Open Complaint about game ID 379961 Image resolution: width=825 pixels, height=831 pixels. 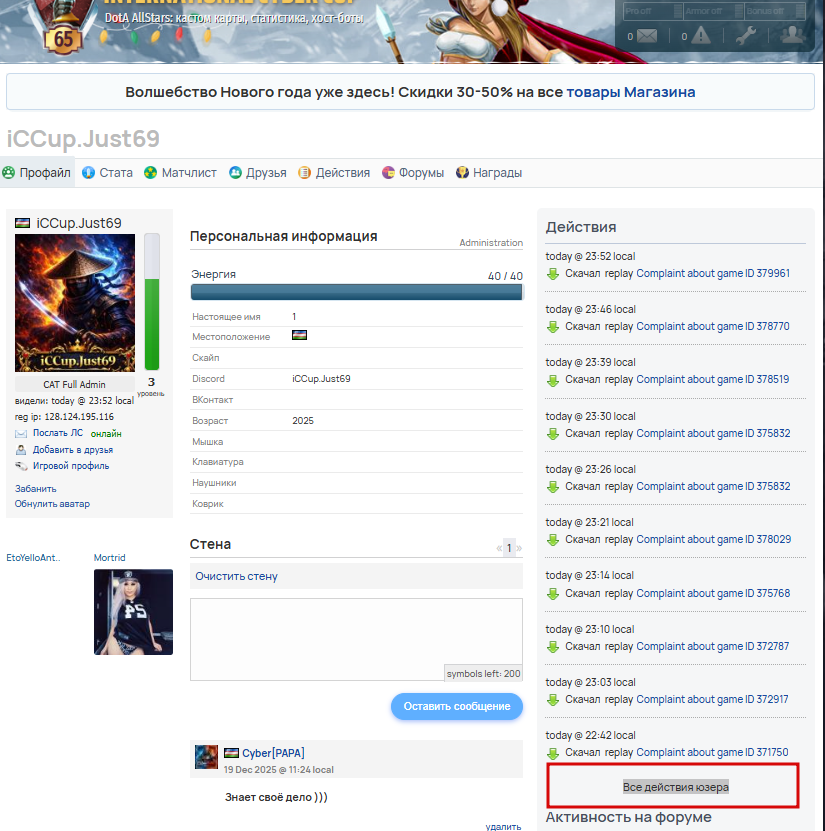tap(713, 273)
